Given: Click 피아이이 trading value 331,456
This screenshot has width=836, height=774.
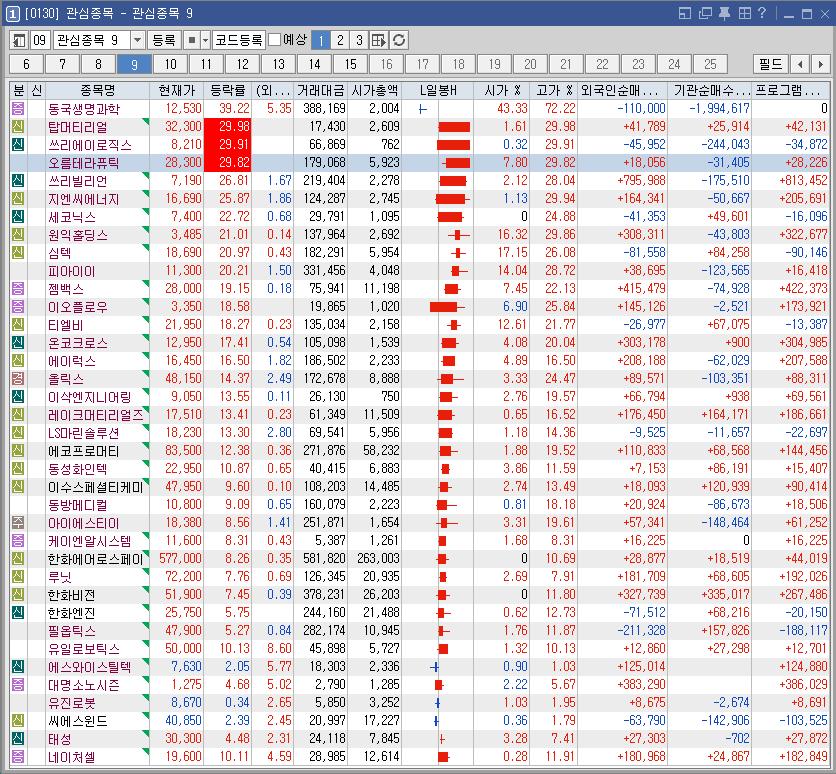Looking at the screenshot, I should coord(324,270).
